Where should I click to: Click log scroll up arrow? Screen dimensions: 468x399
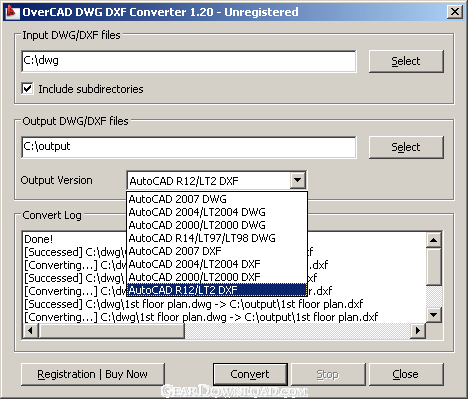pyautogui.click(x=434, y=240)
